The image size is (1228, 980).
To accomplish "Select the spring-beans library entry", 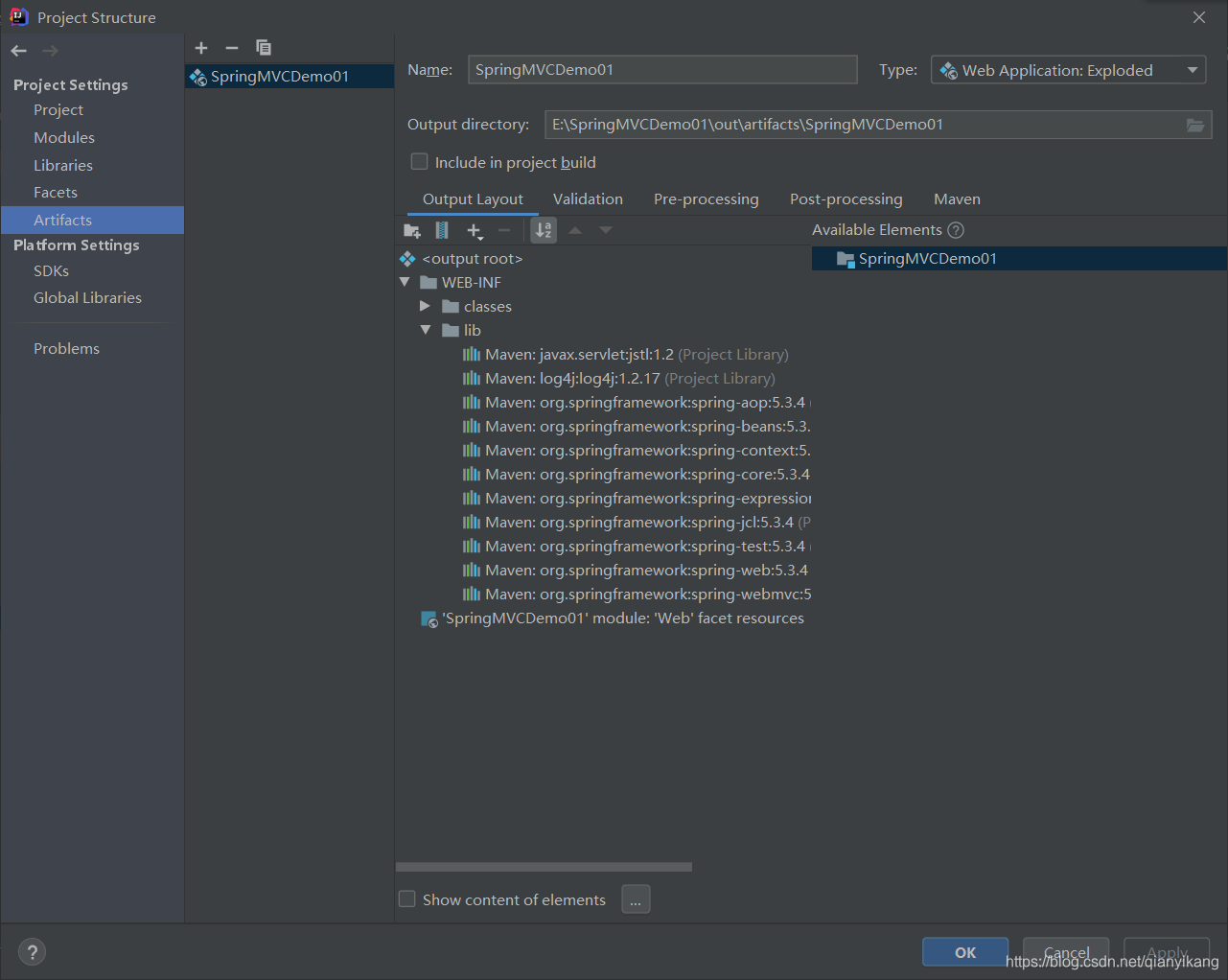I will click(637, 427).
